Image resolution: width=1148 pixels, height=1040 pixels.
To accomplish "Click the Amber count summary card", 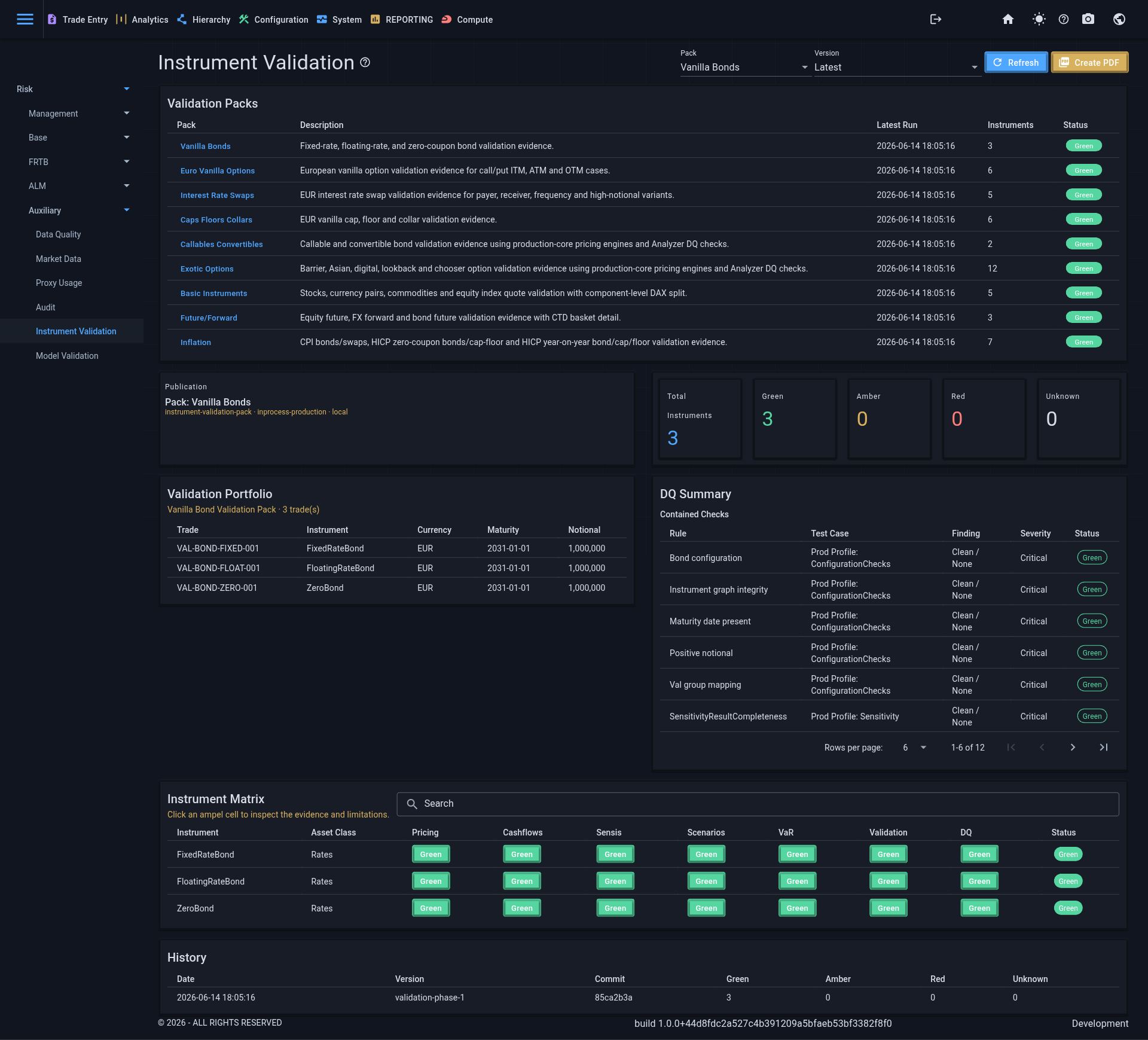I will pos(890,419).
